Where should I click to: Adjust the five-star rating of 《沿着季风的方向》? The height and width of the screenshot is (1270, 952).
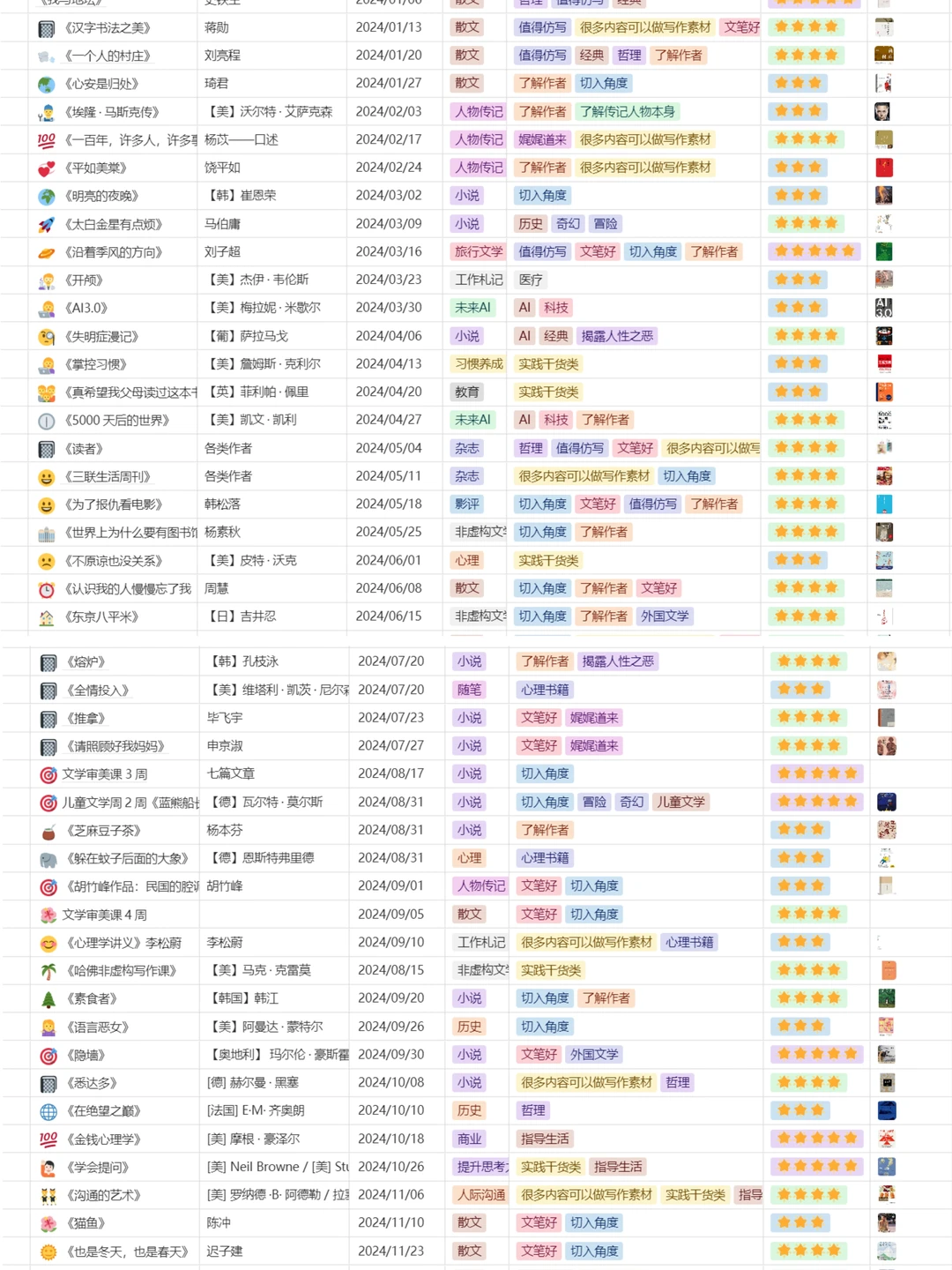pos(814,251)
